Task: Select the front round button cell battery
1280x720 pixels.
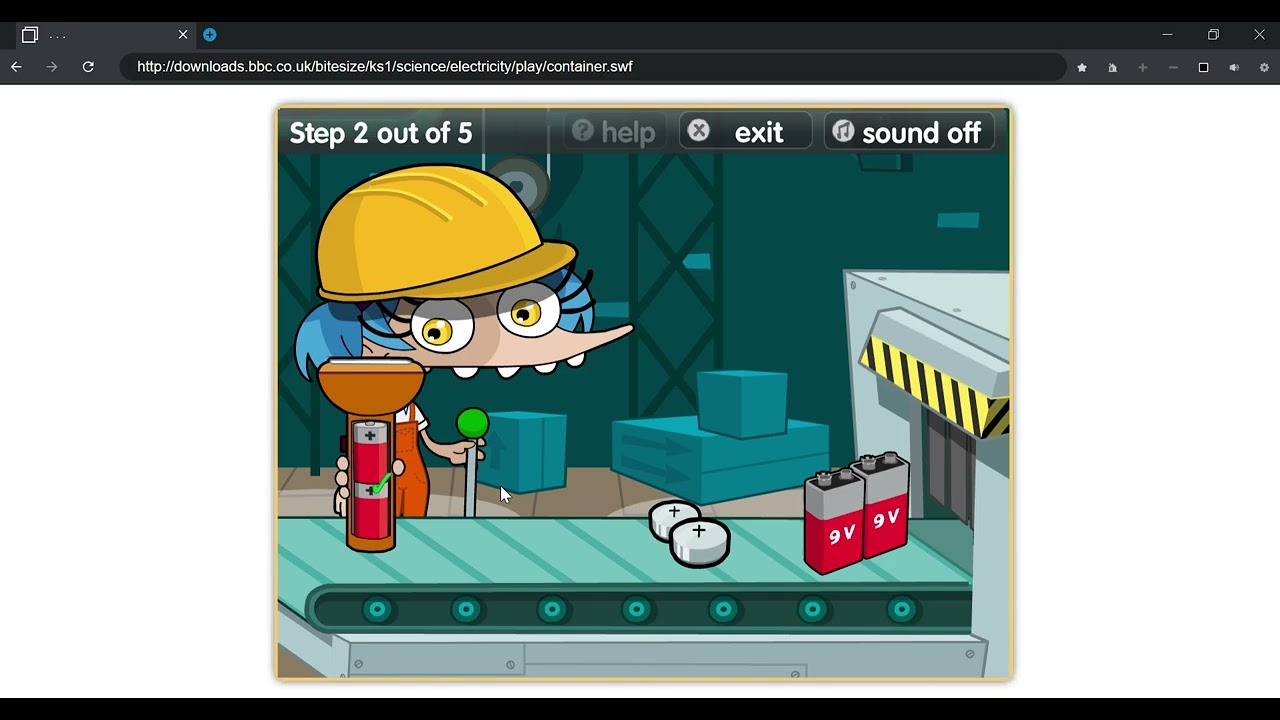Action: coord(699,544)
